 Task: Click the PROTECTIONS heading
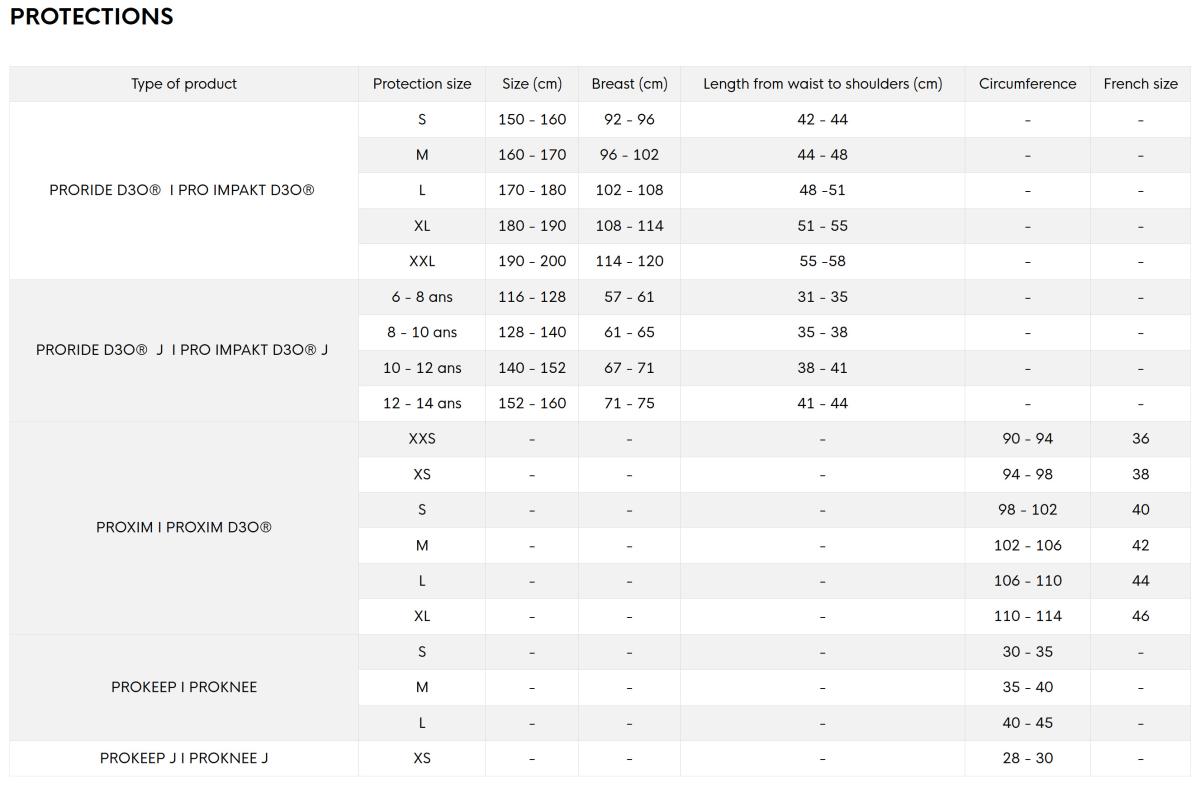pos(91,16)
